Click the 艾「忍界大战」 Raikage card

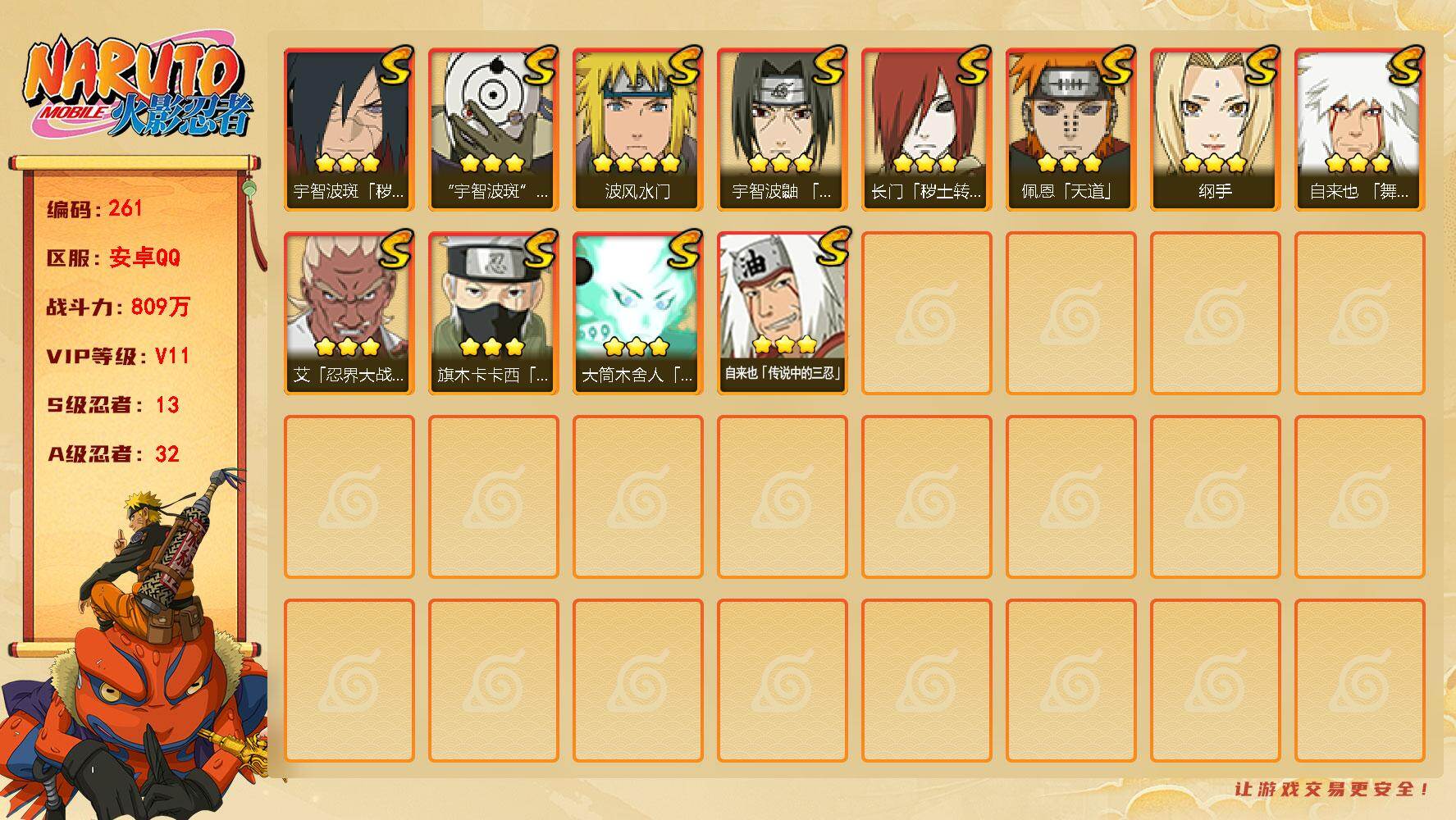[x=349, y=313]
